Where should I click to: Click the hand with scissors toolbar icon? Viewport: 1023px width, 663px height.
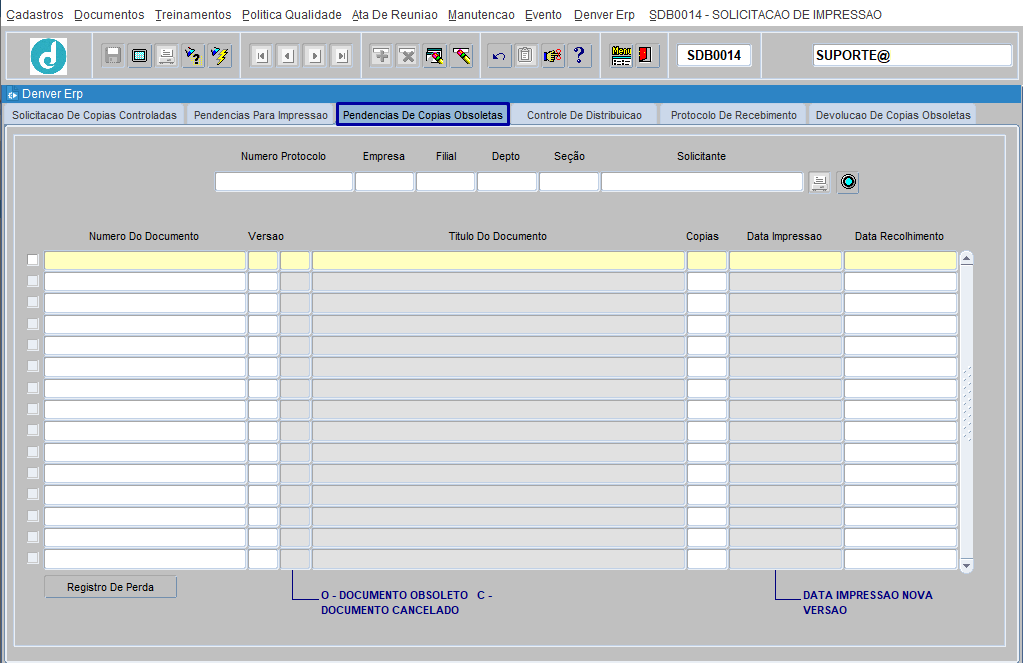coord(552,55)
